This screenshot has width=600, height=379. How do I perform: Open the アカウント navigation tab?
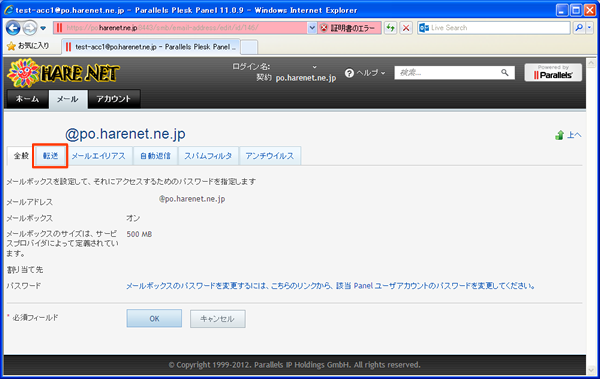(114, 99)
